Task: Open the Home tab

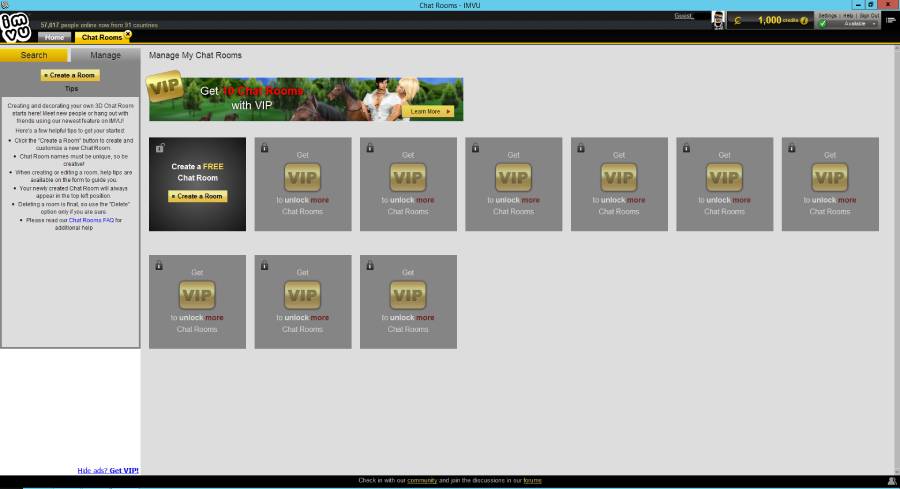Action: pyautogui.click(x=55, y=37)
